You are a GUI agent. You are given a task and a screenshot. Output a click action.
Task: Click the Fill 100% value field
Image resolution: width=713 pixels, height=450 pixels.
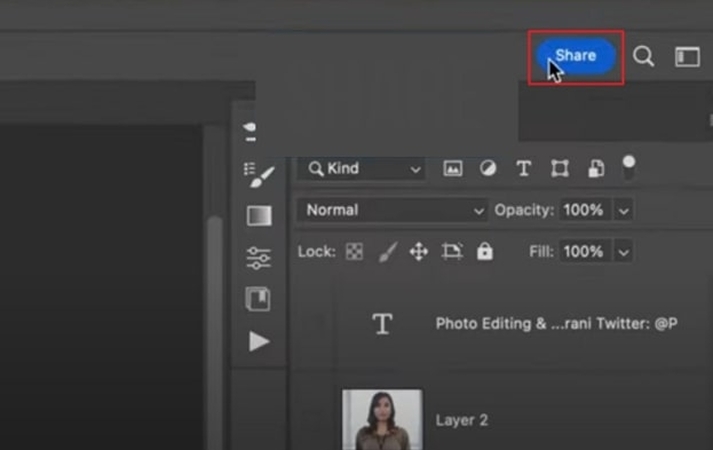(584, 251)
